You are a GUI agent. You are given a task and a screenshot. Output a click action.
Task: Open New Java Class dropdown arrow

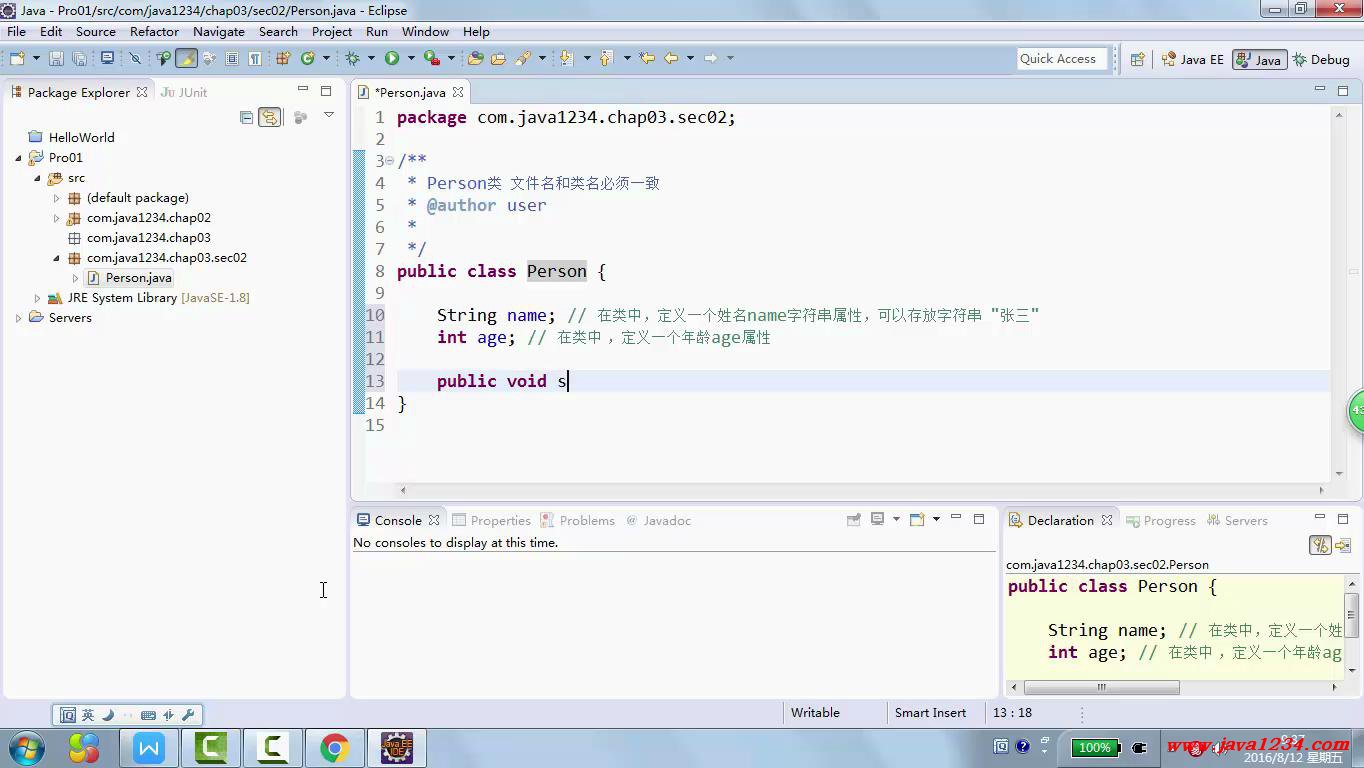click(326, 59)
